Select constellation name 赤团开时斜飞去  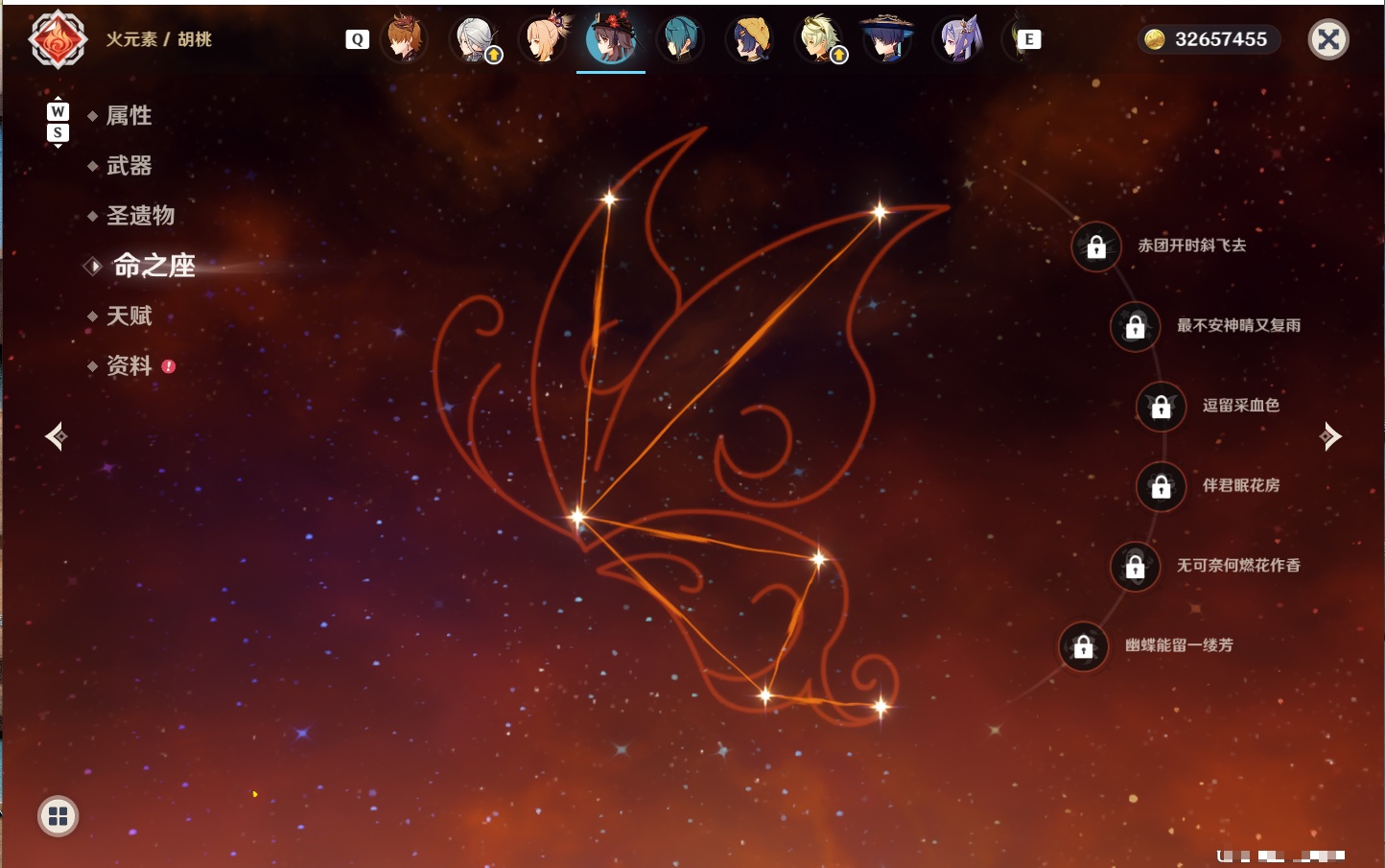coord(1192,246)
